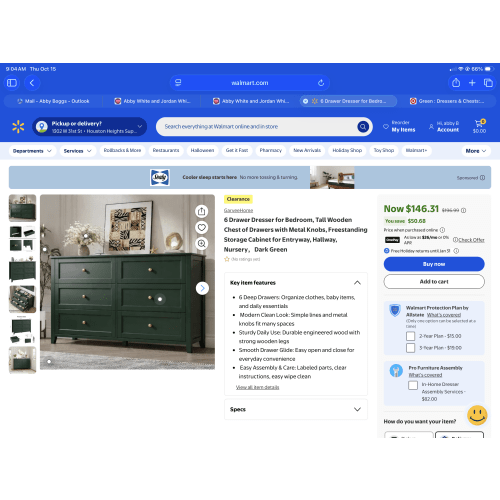500x500 pixels.
Task: Open View all item details link
Action: pos(257,387)
